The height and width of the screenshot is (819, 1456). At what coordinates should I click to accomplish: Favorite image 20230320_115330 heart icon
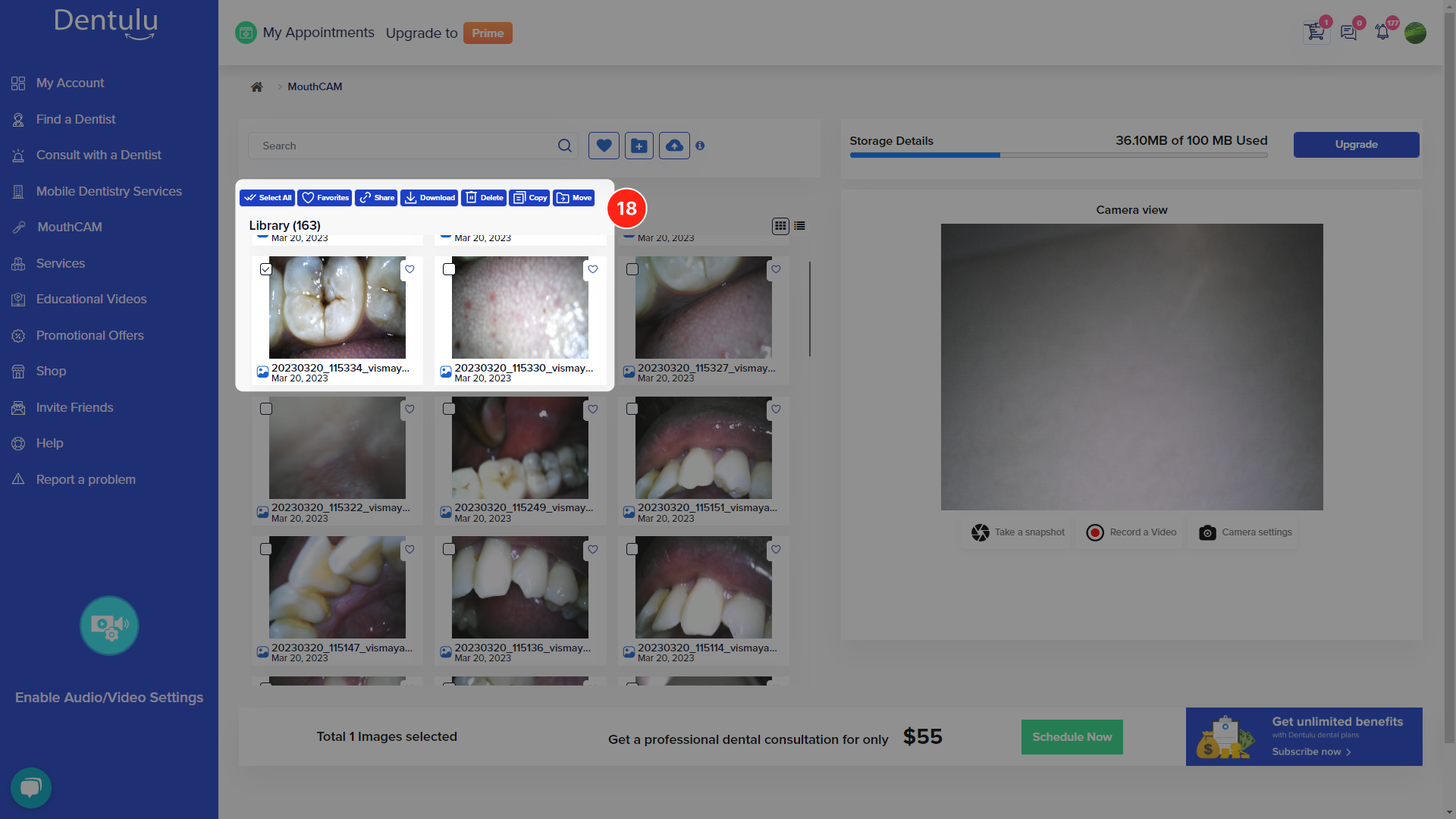click(593, 269)
